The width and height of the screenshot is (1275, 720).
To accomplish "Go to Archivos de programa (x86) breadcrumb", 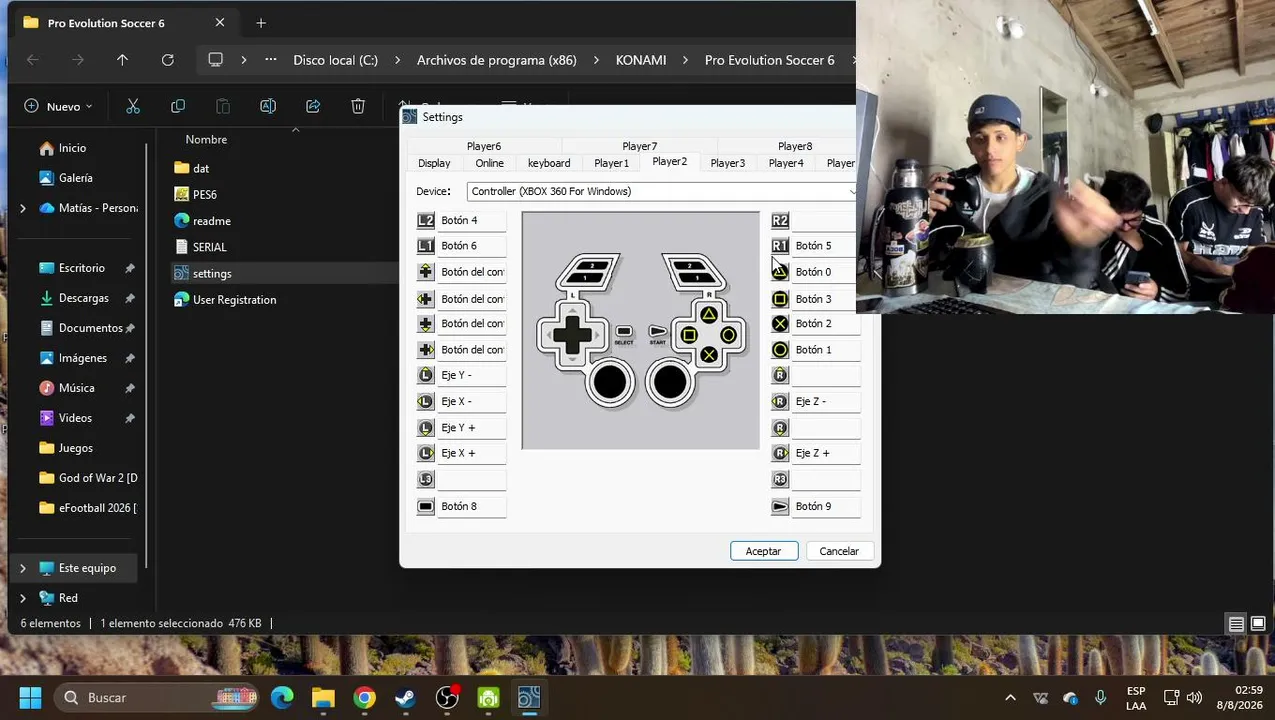I will click(x=497, y=60).
